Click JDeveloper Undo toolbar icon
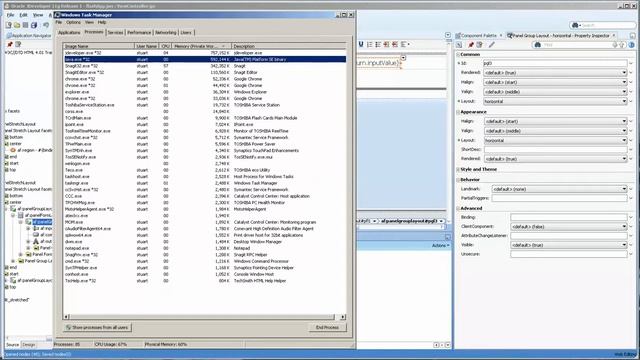 46,25
